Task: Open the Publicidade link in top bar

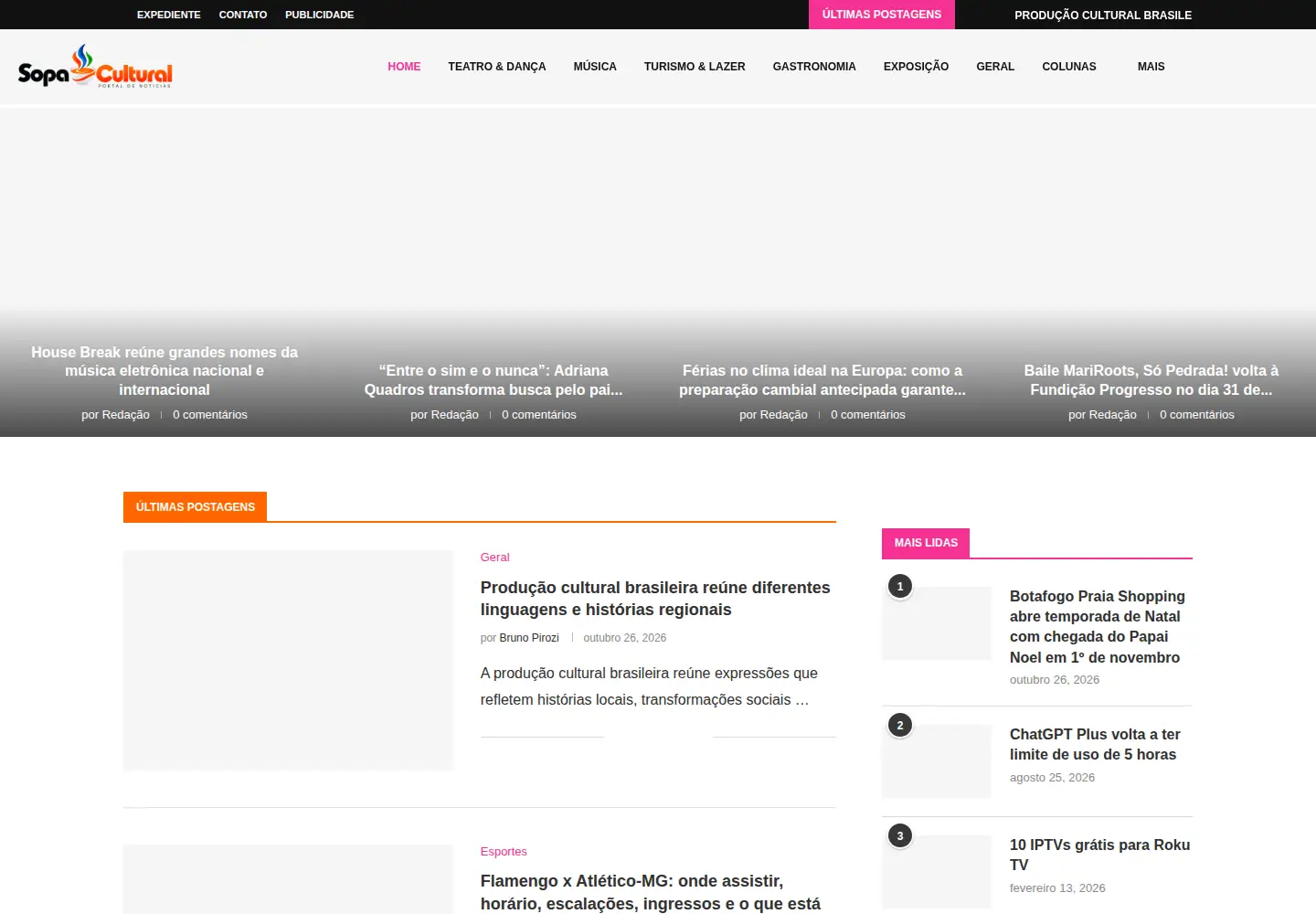Action: 319,15
